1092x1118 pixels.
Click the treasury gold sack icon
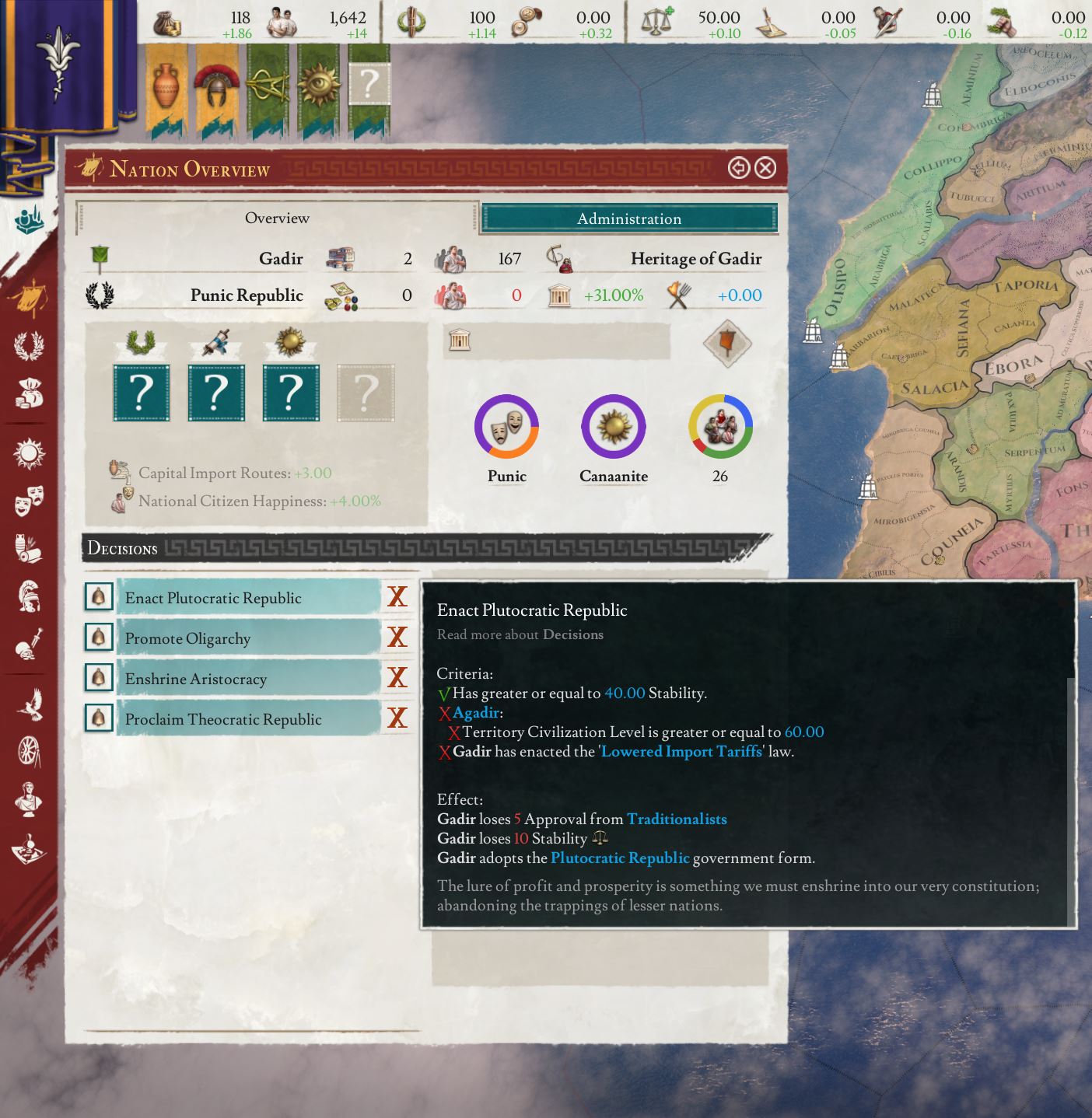coord(166,22)
